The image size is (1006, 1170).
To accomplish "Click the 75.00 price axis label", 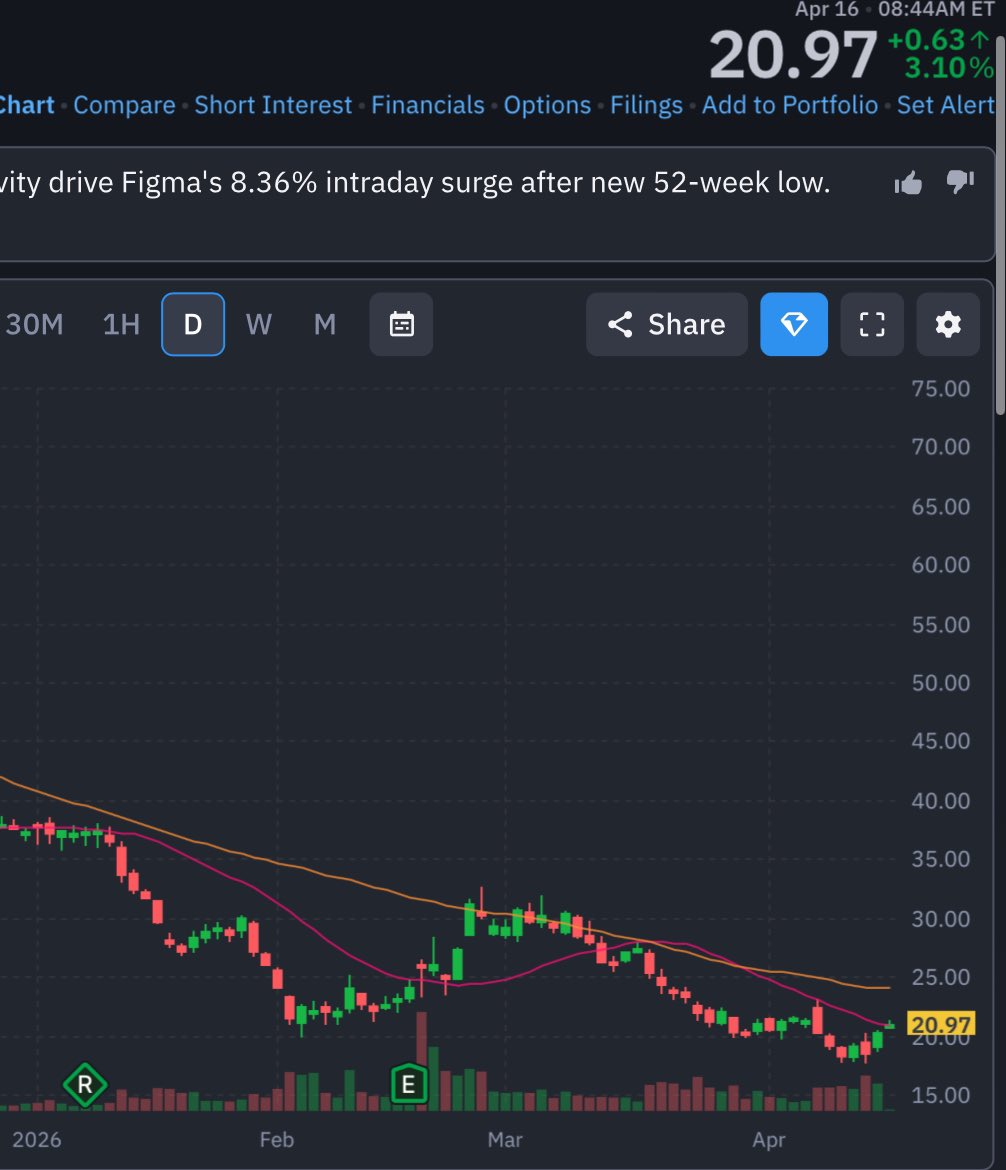I will 940,389.
